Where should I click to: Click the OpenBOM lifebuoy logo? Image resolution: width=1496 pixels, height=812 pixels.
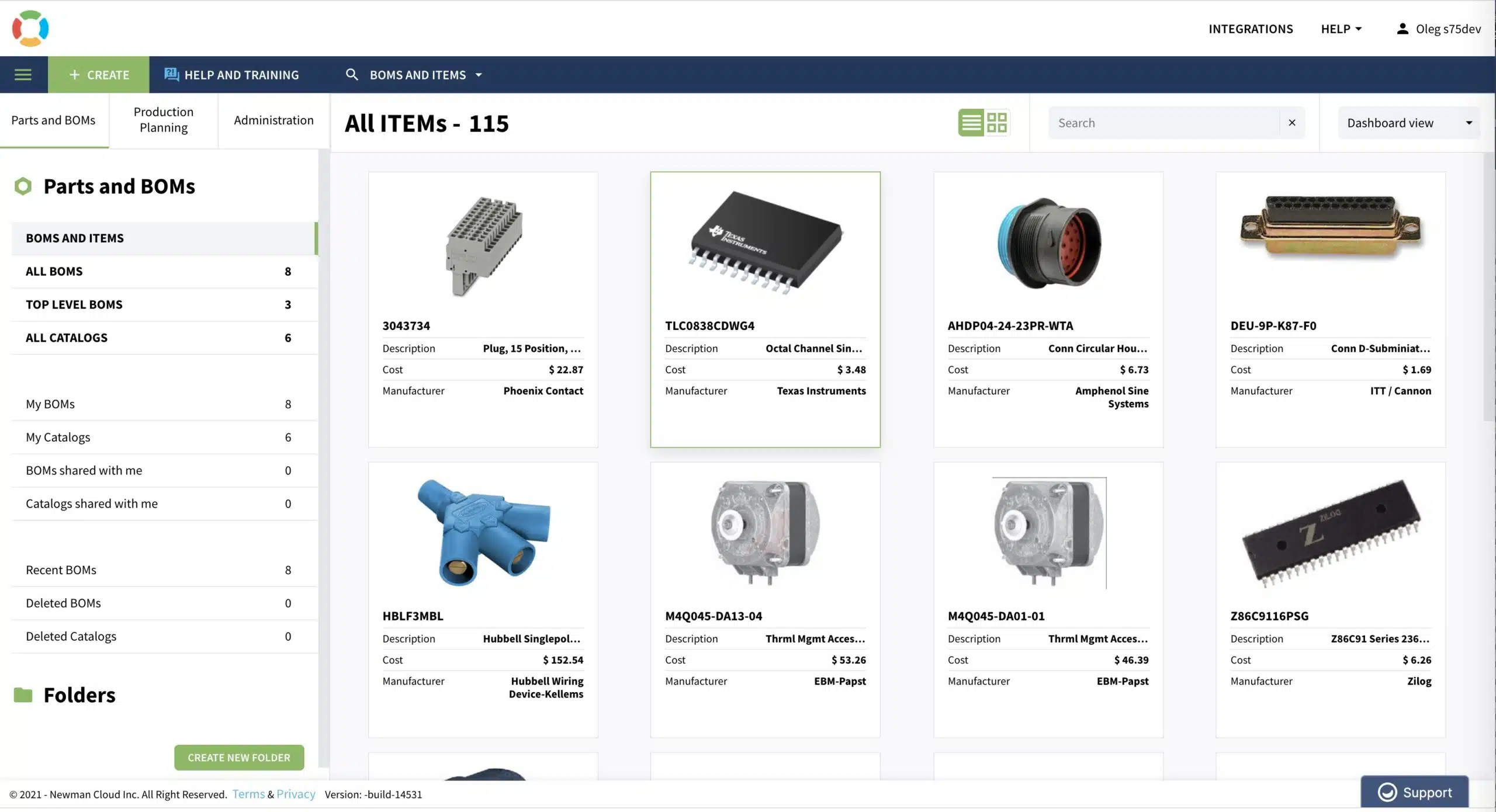[x=30, y=28]
